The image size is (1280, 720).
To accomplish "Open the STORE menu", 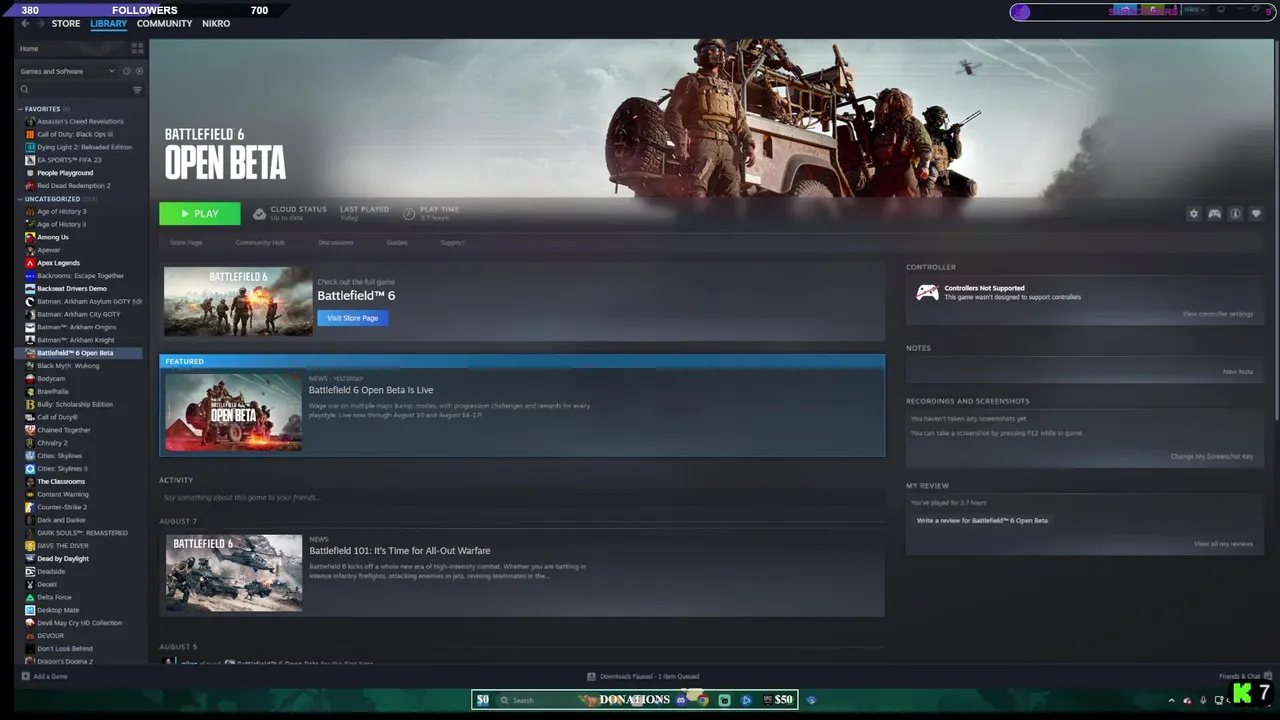I will coord(66,23).
